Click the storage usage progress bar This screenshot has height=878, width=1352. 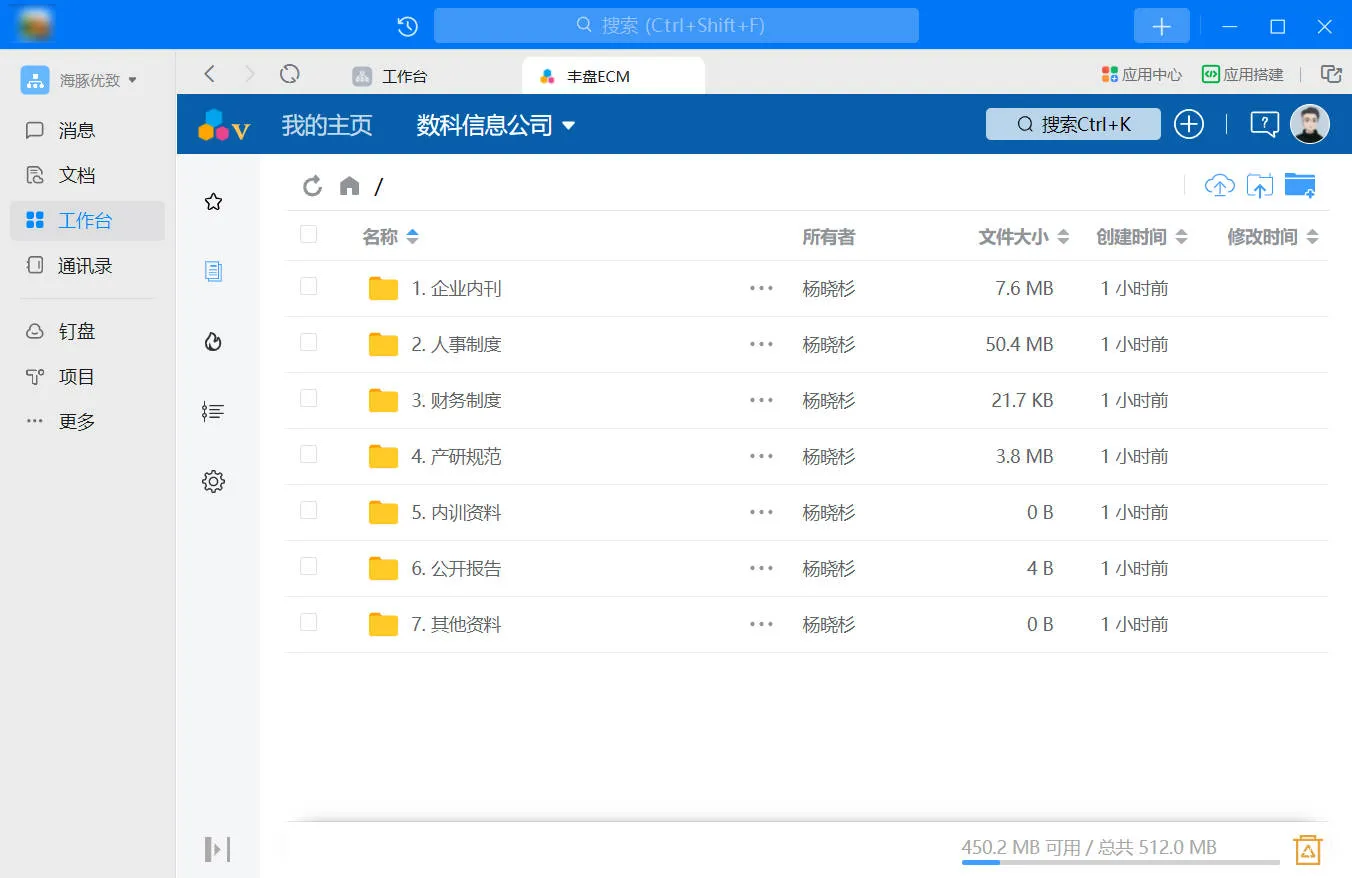(x=1120, y=862)
